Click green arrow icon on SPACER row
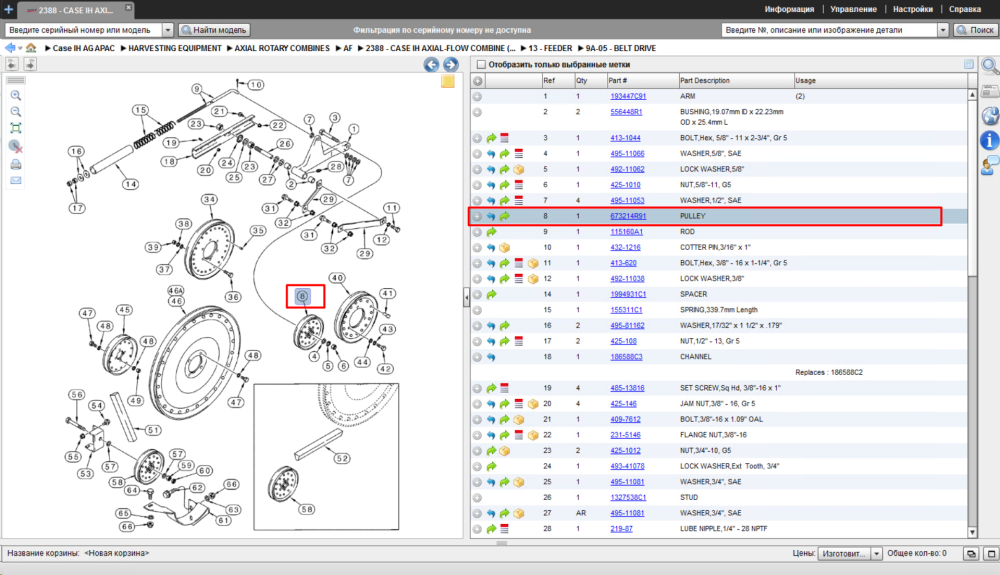The height and width of the screenshot is (575, 1000). (491, 295)
